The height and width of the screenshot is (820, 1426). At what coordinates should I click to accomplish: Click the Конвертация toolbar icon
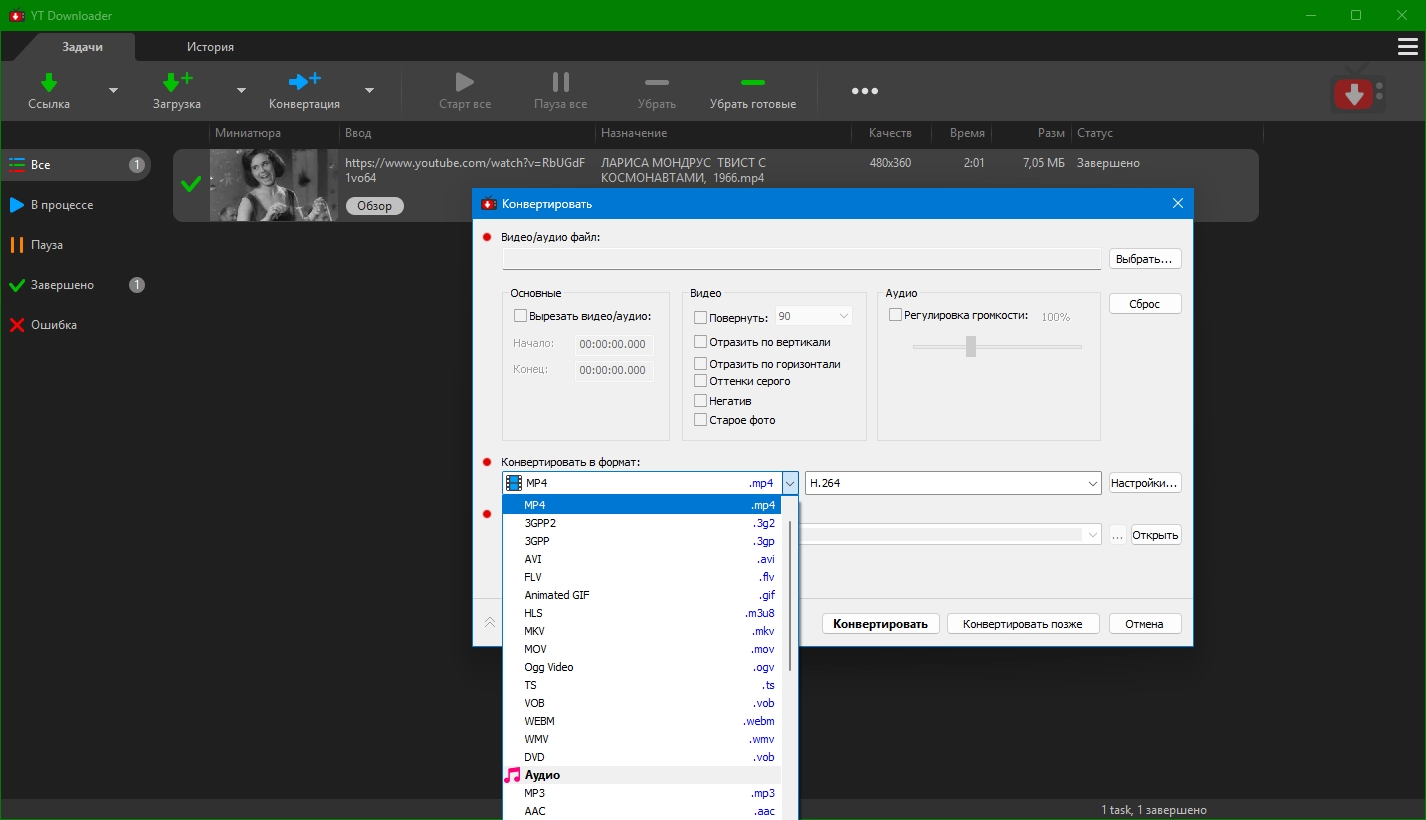tap(304, 82)
